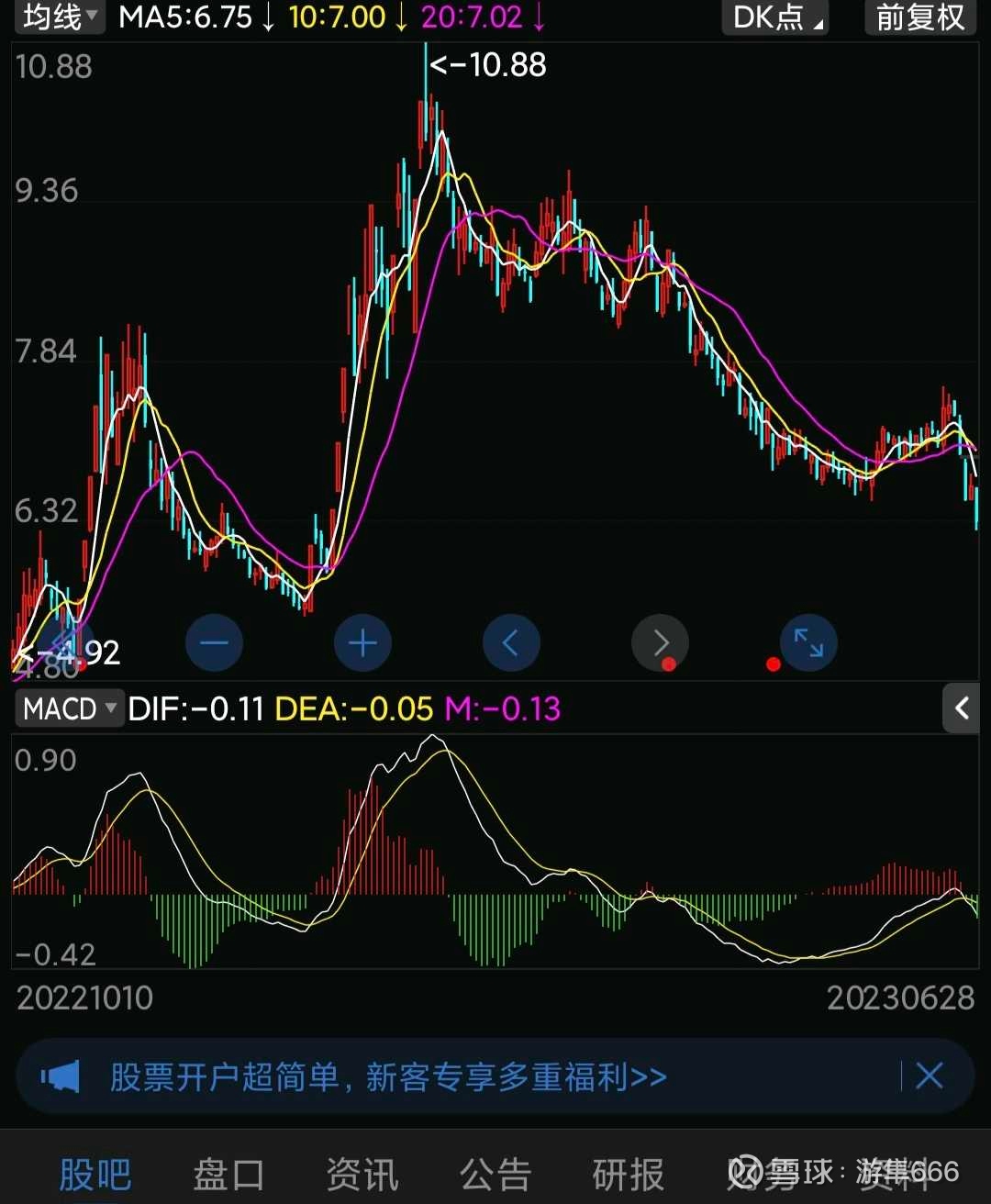Open the 均线 indicator dropdown
The width and height of the screenshot is (991, 1204).
point(58,17)
